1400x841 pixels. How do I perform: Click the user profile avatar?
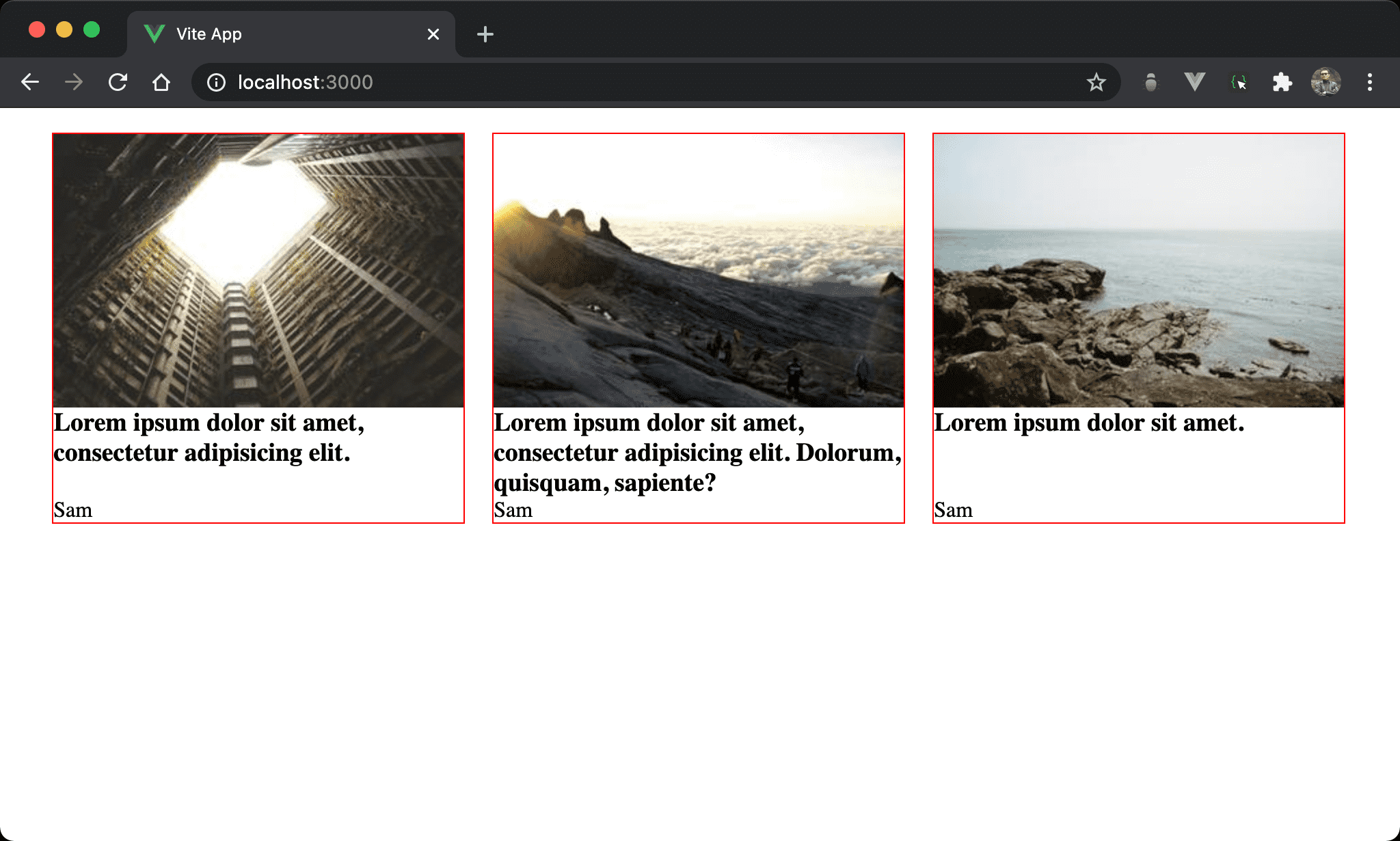[x=1325, y=83]
